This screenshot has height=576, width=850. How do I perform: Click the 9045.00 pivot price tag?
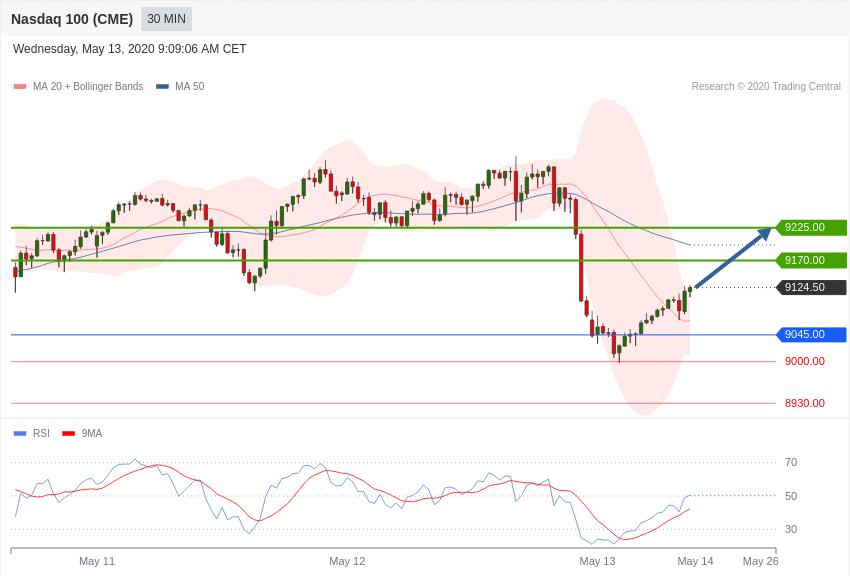812,334
